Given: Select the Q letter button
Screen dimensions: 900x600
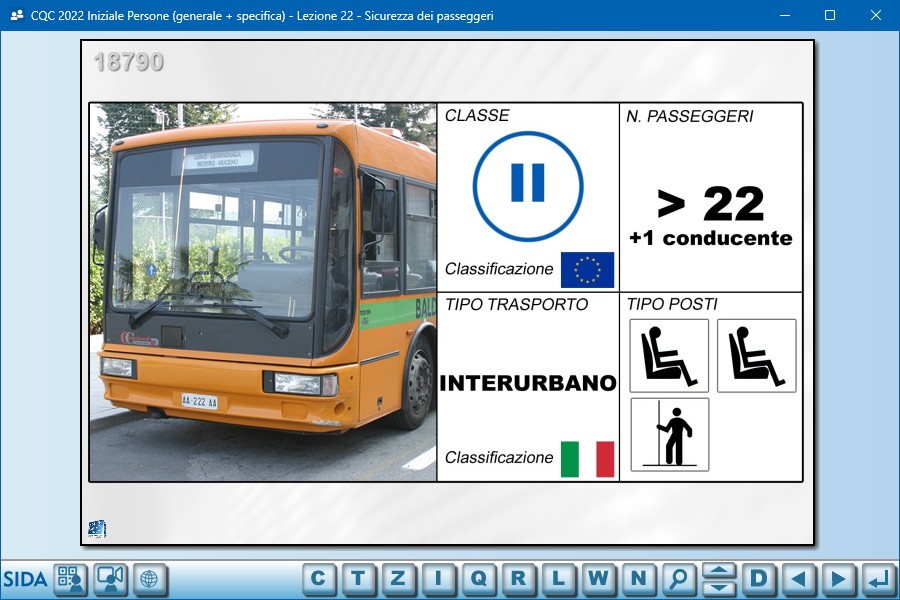Looking at the screenshot, I should pos(478,578).
